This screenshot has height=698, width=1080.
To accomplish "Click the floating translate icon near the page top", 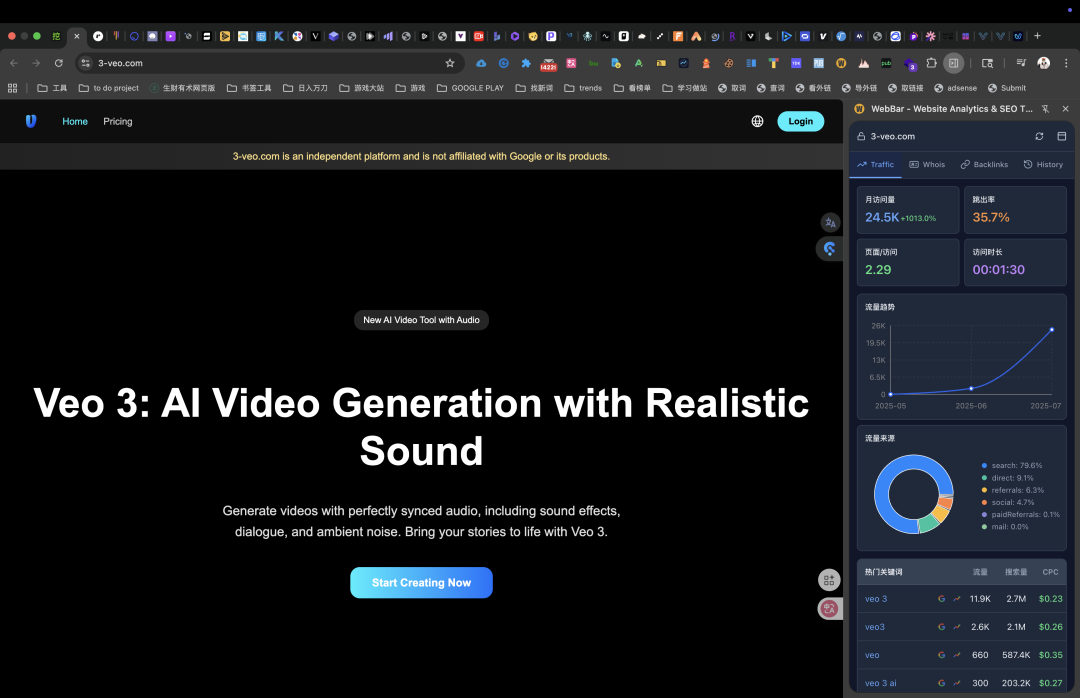I will [830, 223].
